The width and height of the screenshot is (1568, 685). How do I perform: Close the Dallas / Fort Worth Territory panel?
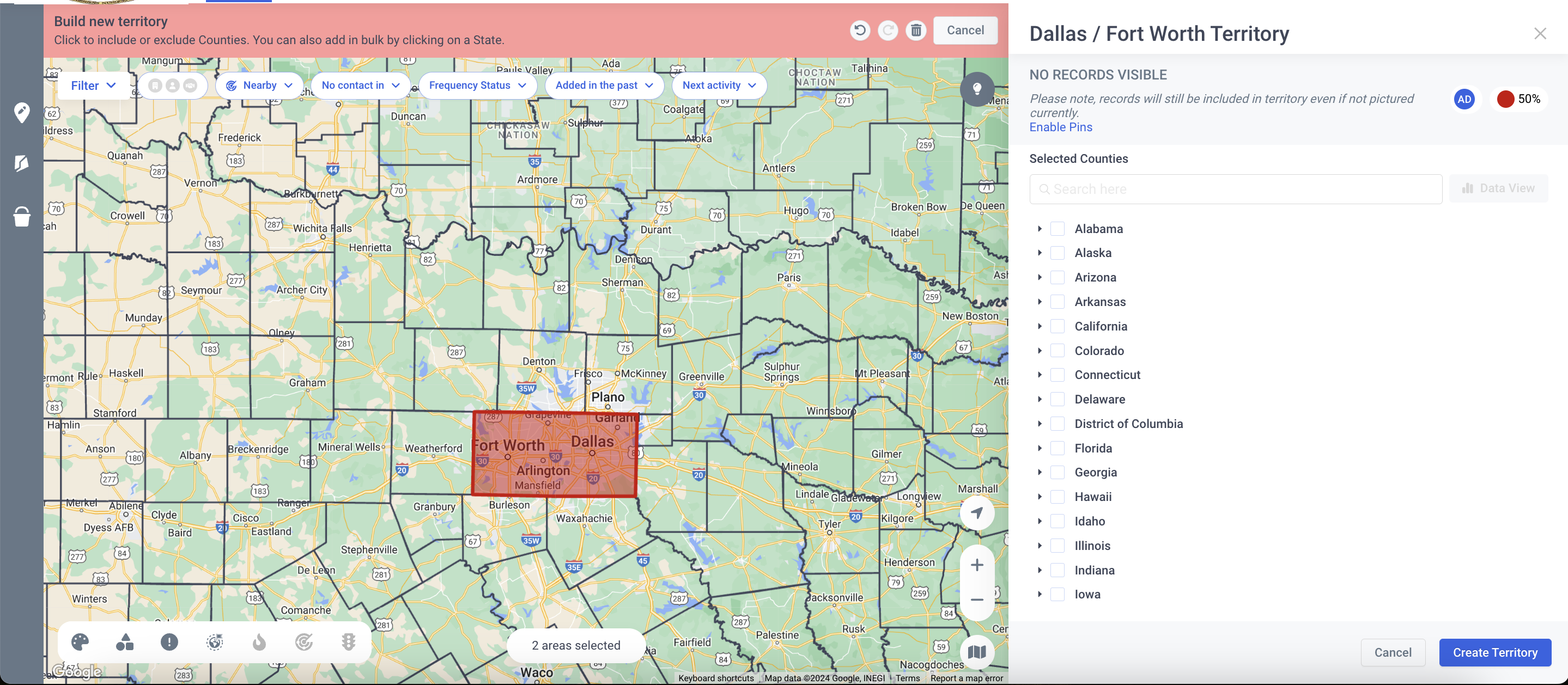coord(1540,34)
